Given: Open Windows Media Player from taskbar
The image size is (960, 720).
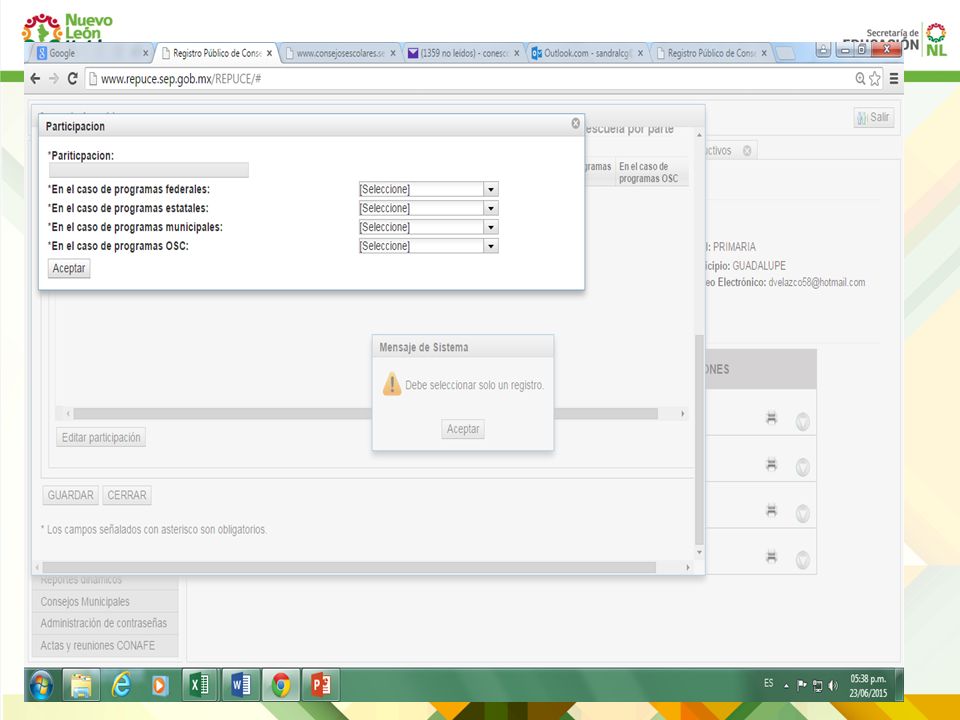Looking at the screenshot, I should [160, 685].
